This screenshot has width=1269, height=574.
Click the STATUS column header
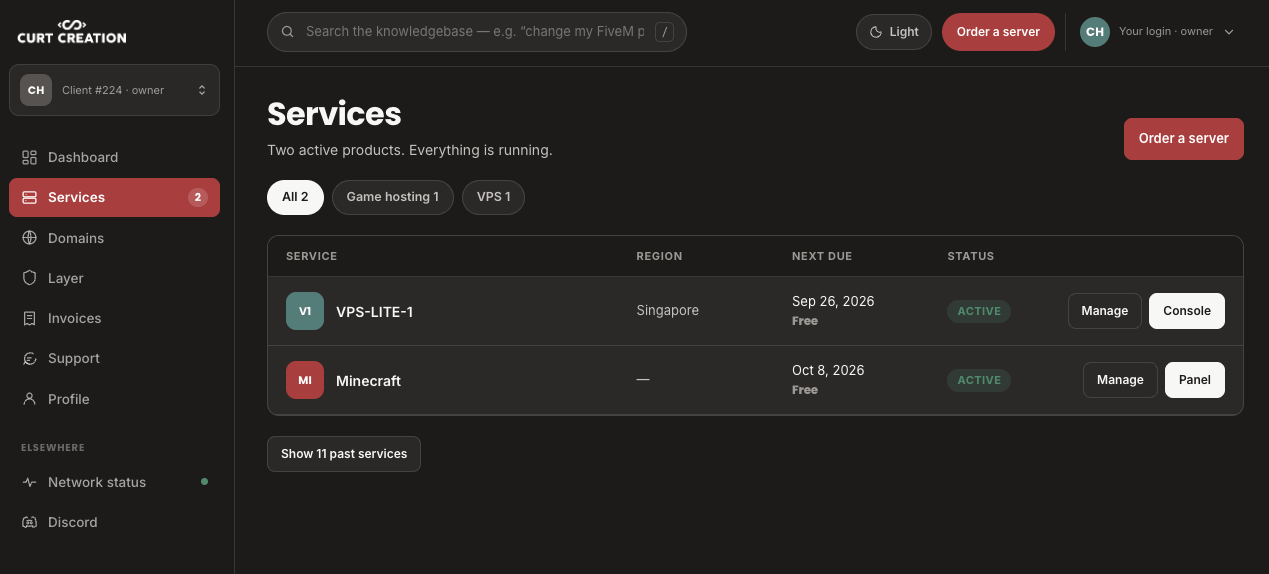970,256
